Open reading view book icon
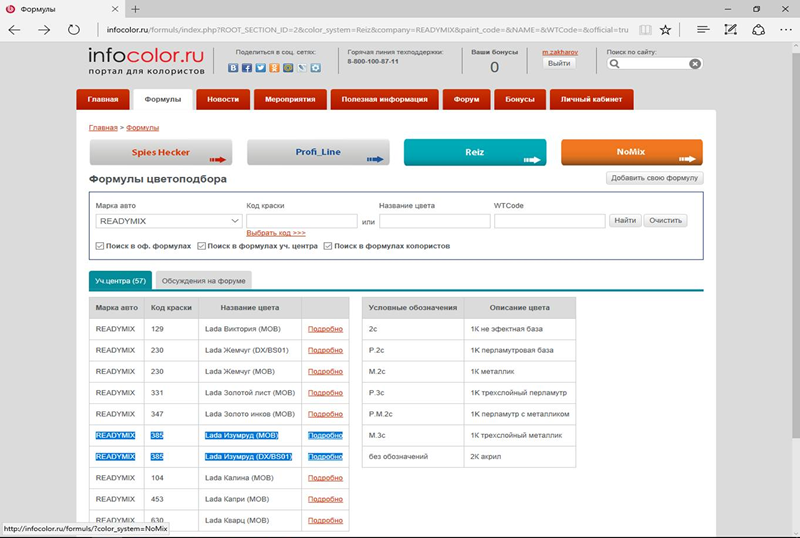The height and width of the screenshot is (538, 800). (645, 30)
